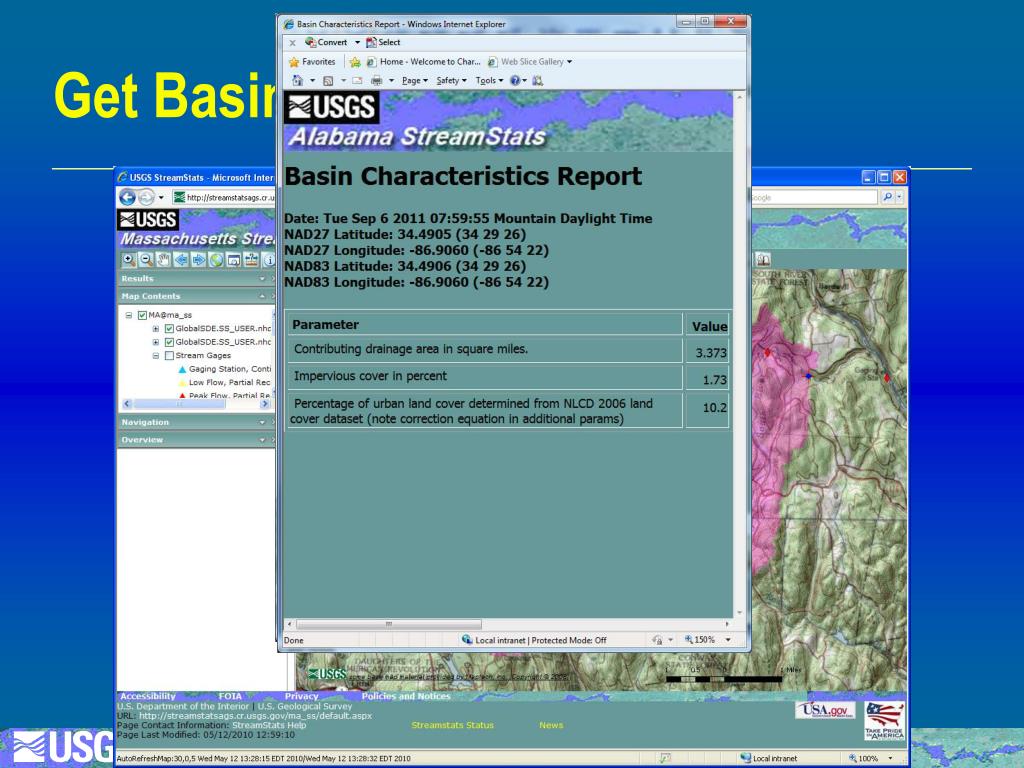The height and width of the screenshot is (768, 1024).
Task: Expand the Navigation panel arrow
Action: point(263,423)
